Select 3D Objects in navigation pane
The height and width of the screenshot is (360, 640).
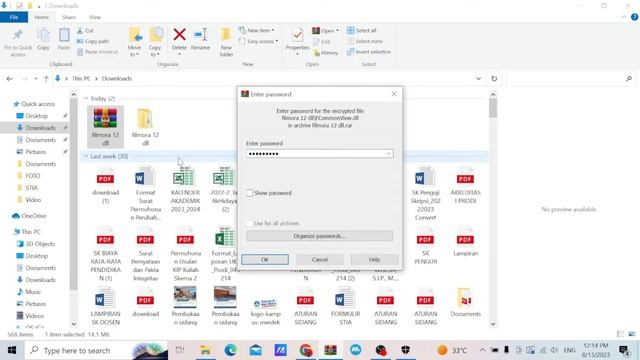coord(40,244)
